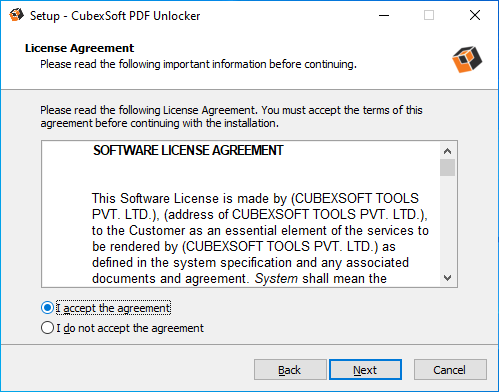Click inside the license agreement paragraph text
The height and width of the screenshot is (392, 499).
[x=260, y=238]
